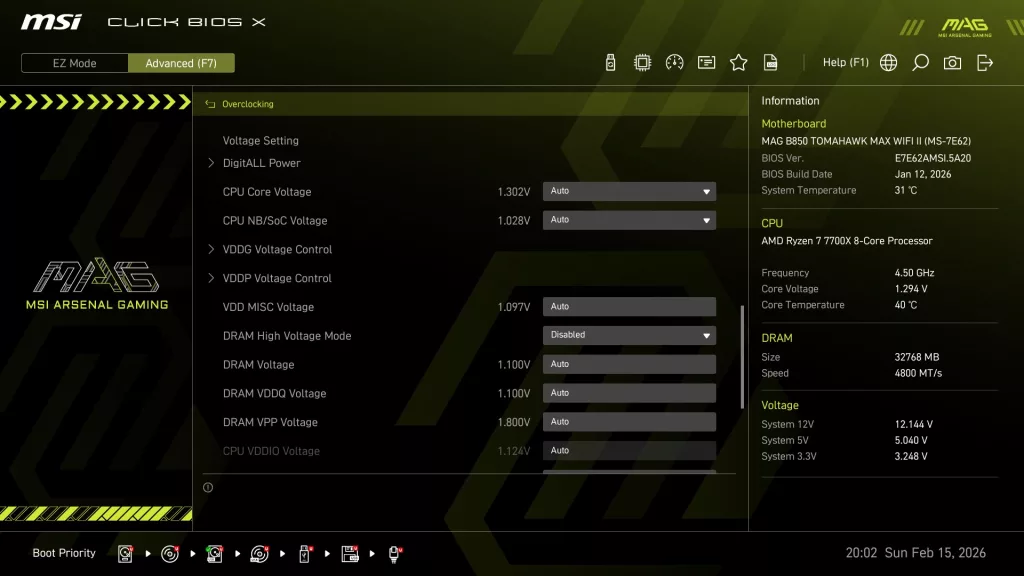Image resolution: width=1024 pixels, height=576 pixels.
Task: Open the BIOS log file icon
Action: tap(770, 62)
